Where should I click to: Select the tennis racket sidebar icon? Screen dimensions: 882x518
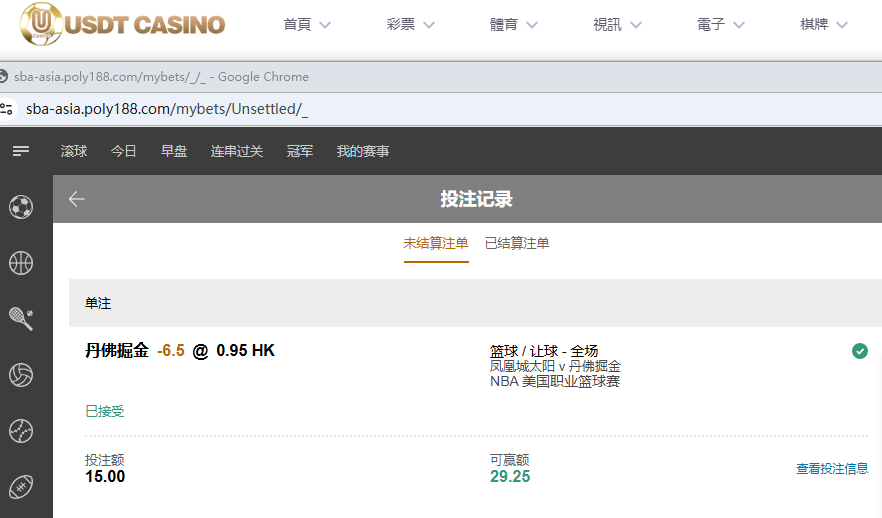coord(21,318)
